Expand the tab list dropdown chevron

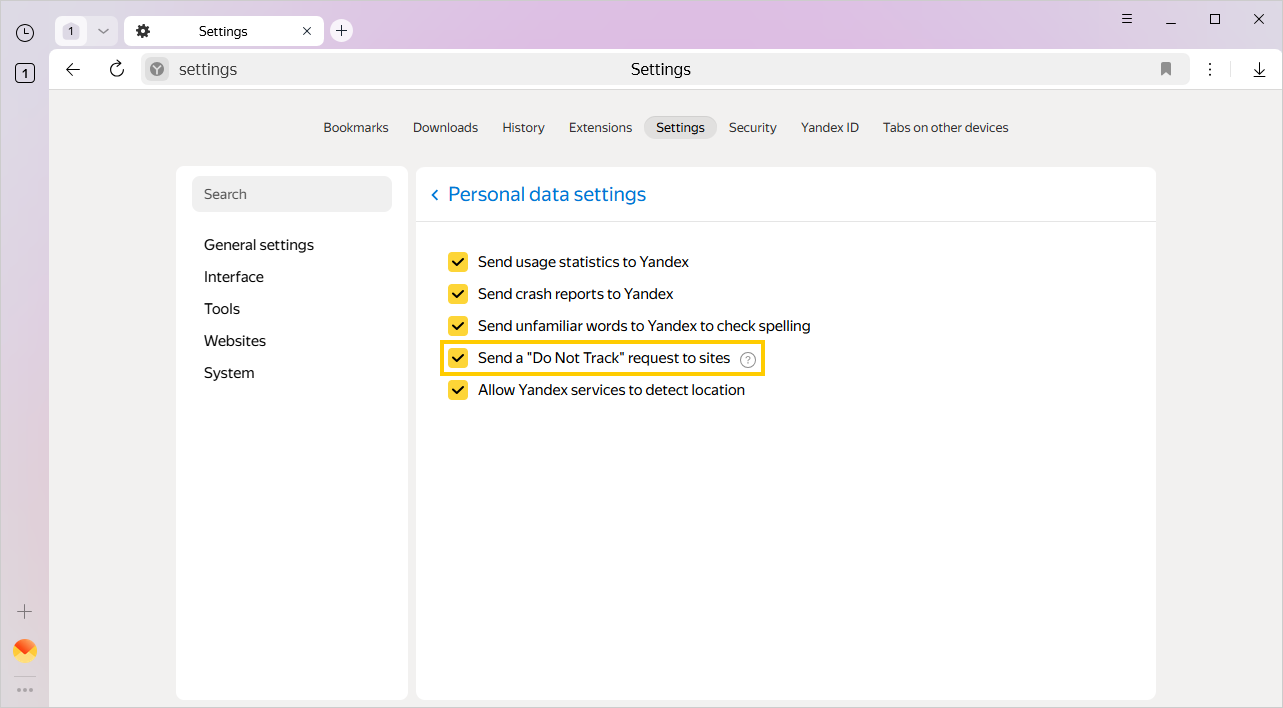pyautogui.click(x=103, y=31)
